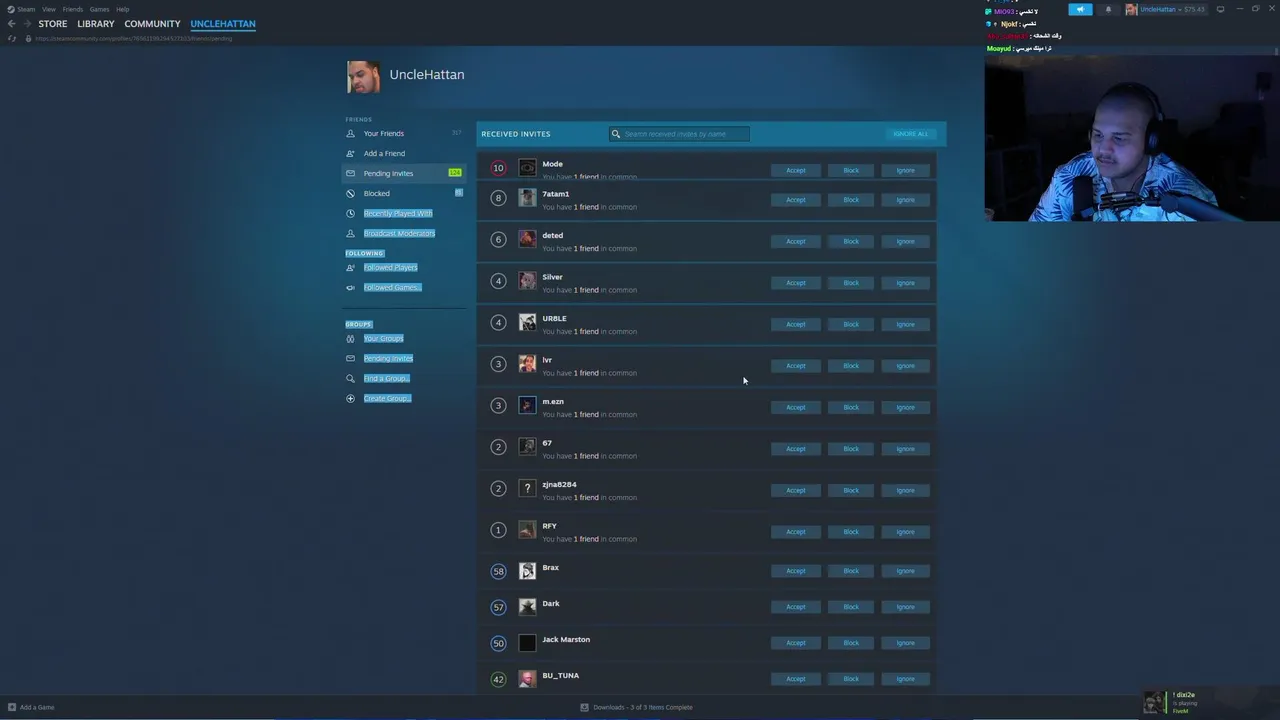Open avatar of user URBLE
Screen dimensions: 1280x720
coord(527,322)
